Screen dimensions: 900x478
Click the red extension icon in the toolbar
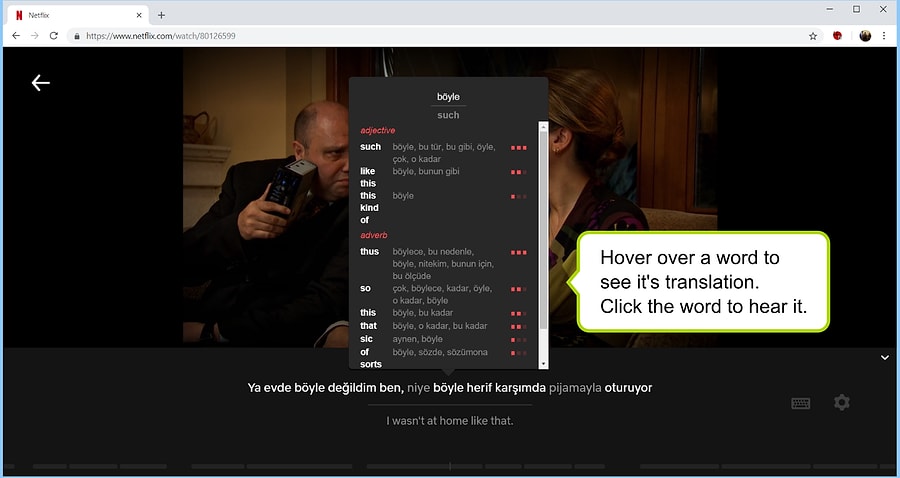(x=838, y=36)
